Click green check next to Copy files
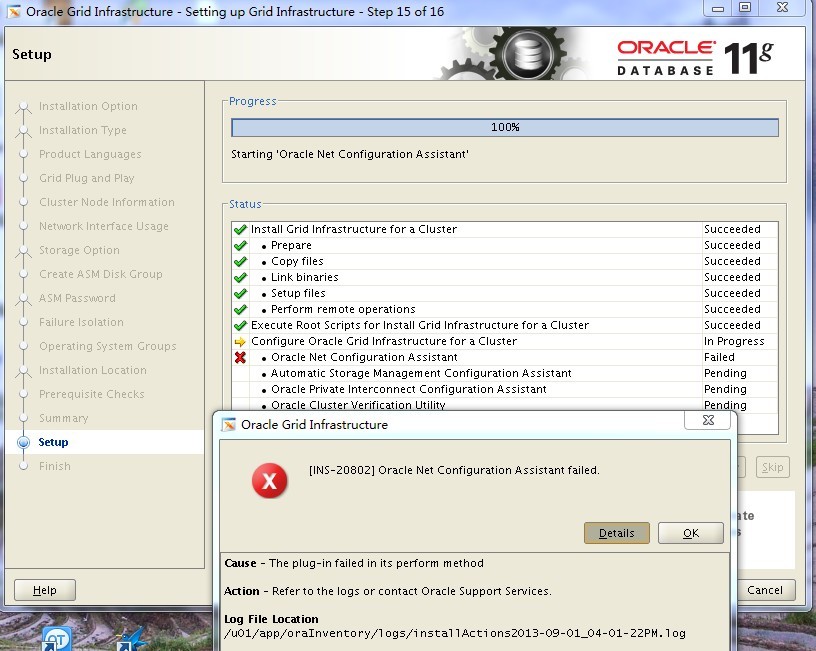This screenshot has width=816, height=651. coord(240,261)
